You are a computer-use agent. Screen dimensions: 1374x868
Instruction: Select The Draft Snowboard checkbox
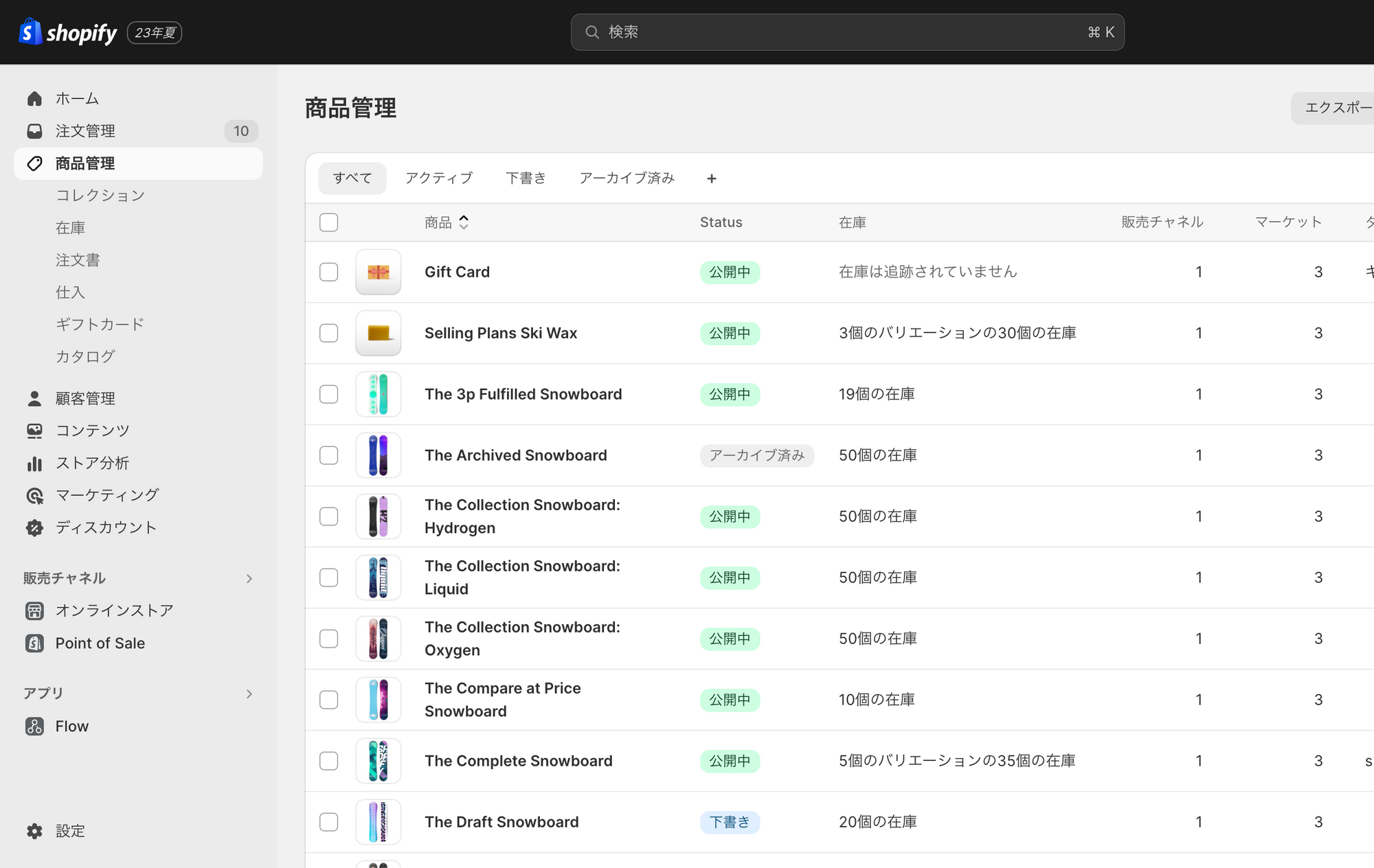[x=329, y=822]
